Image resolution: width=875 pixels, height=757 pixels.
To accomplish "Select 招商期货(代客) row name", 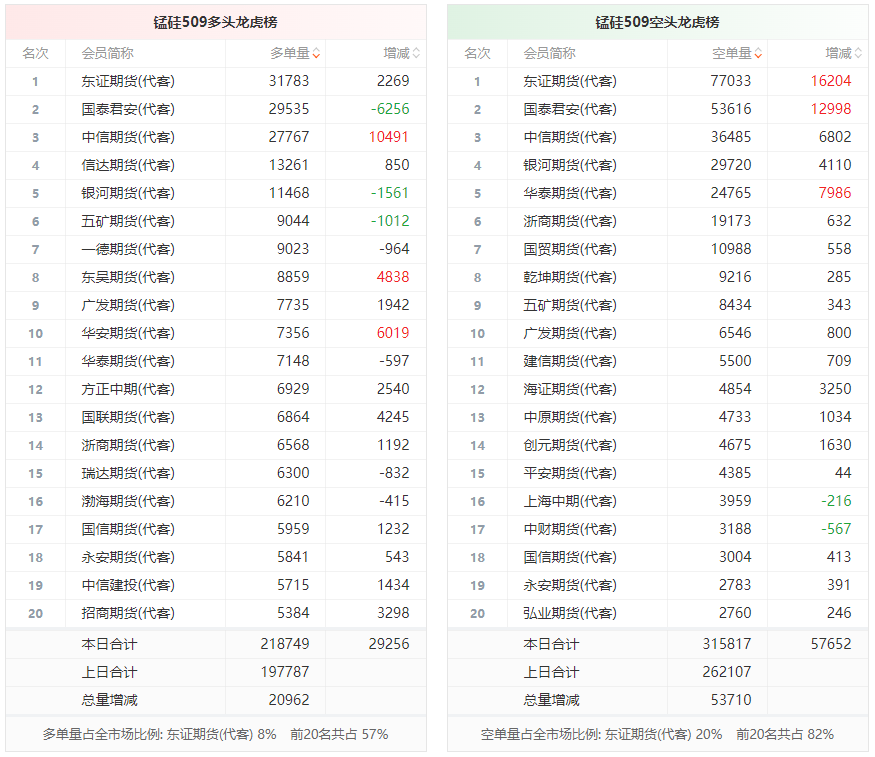I will click(x=128, y=613).
